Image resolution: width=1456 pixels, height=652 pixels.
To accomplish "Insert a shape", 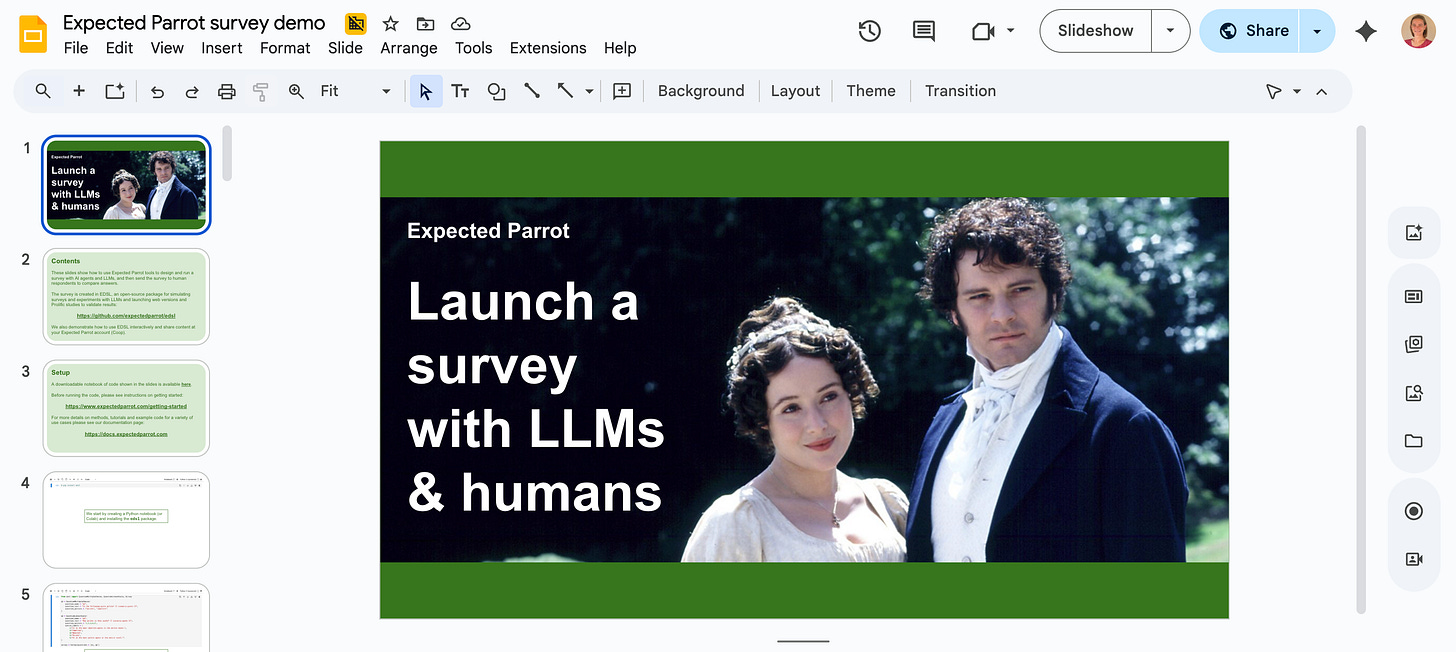I will pos(496,91).
